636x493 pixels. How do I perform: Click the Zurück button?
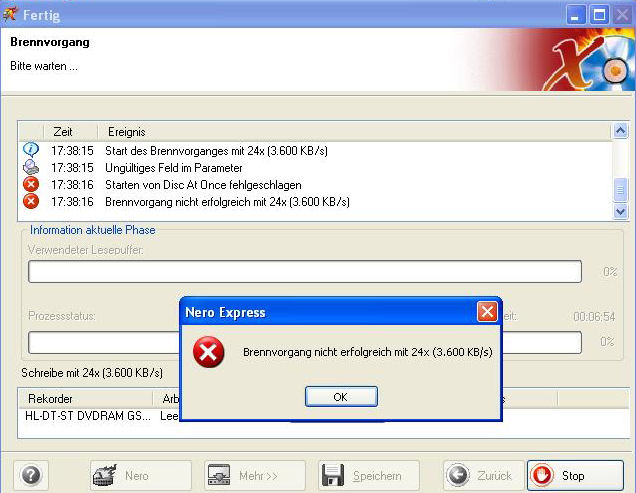click(484, 475)
